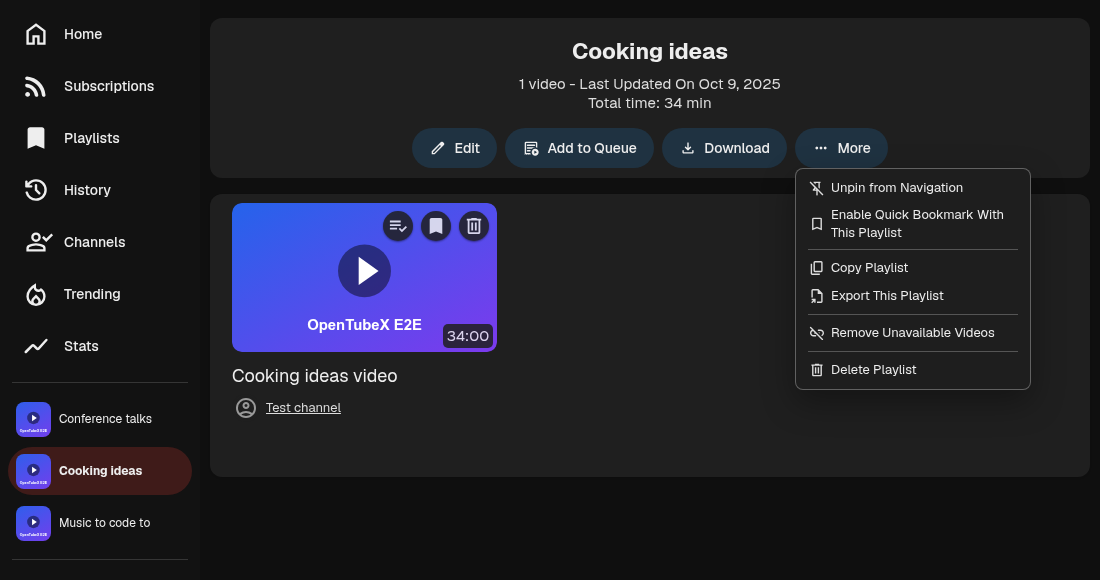Click the Copy Playlist icon
The height and width of the screenshot is (580, 1100).
(817, 268)
